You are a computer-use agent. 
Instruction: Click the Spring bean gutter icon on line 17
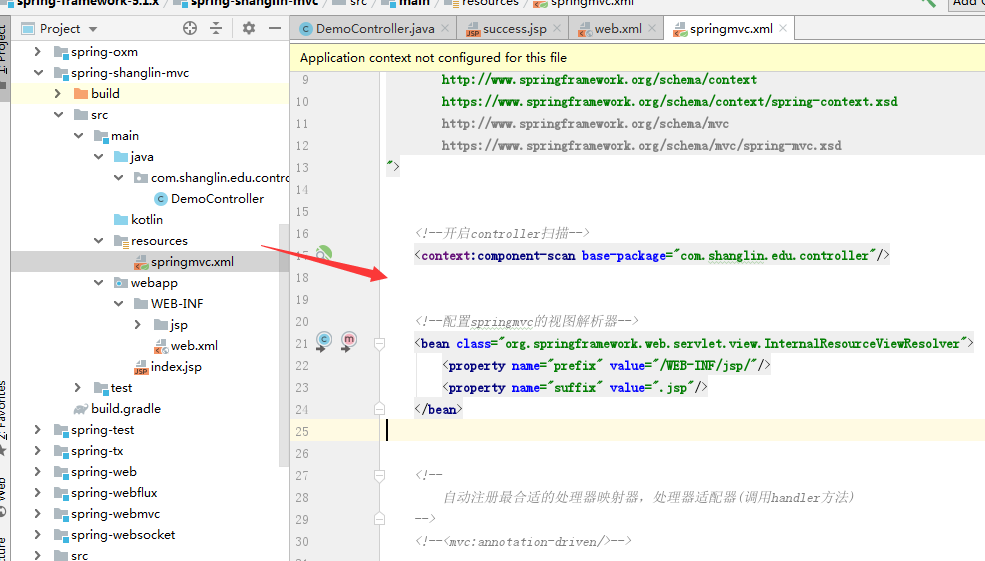[324, 253]
